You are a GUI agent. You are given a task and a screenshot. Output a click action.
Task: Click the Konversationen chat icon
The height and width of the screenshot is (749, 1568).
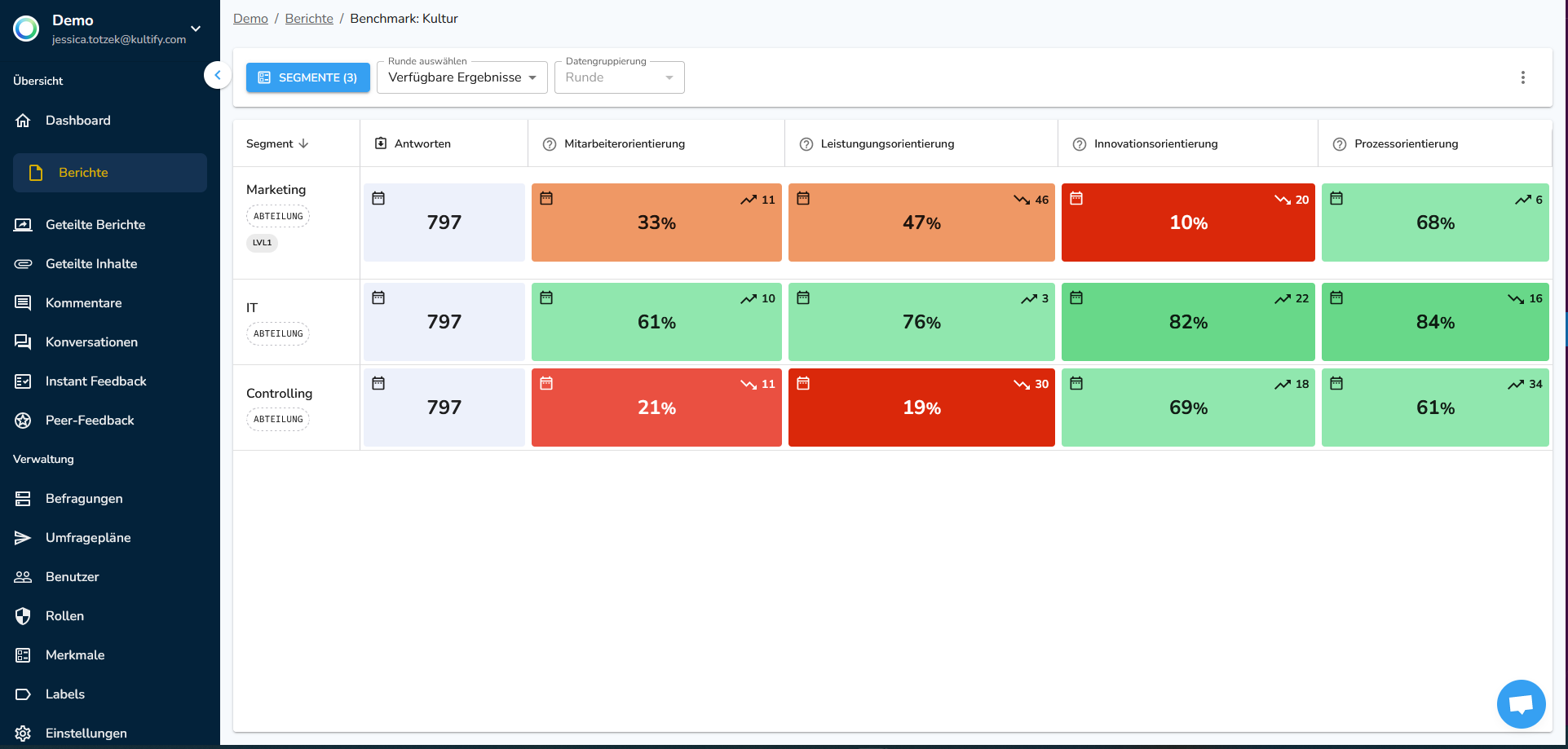(23, 342)
